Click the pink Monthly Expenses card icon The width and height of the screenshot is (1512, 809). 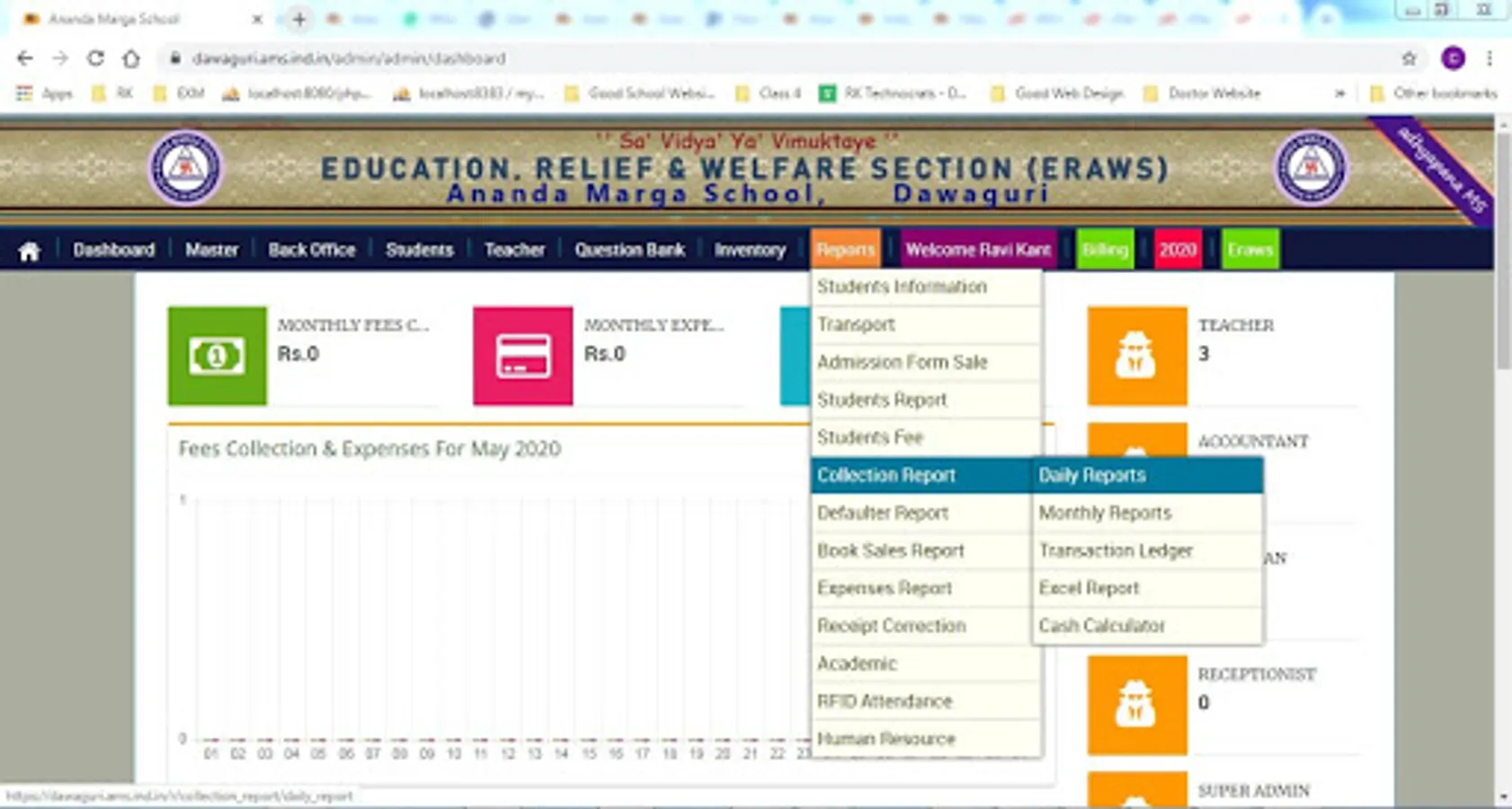click(x=522, y=356)
